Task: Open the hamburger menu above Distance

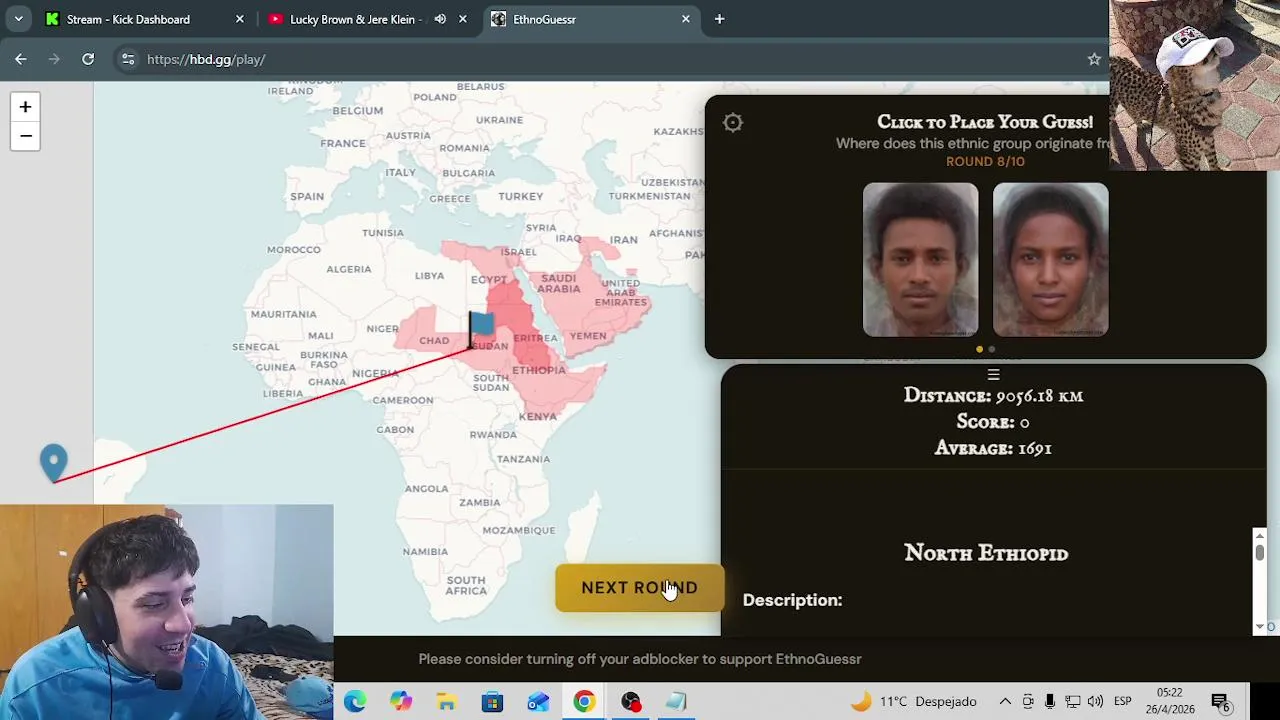Action: (993, 374)
